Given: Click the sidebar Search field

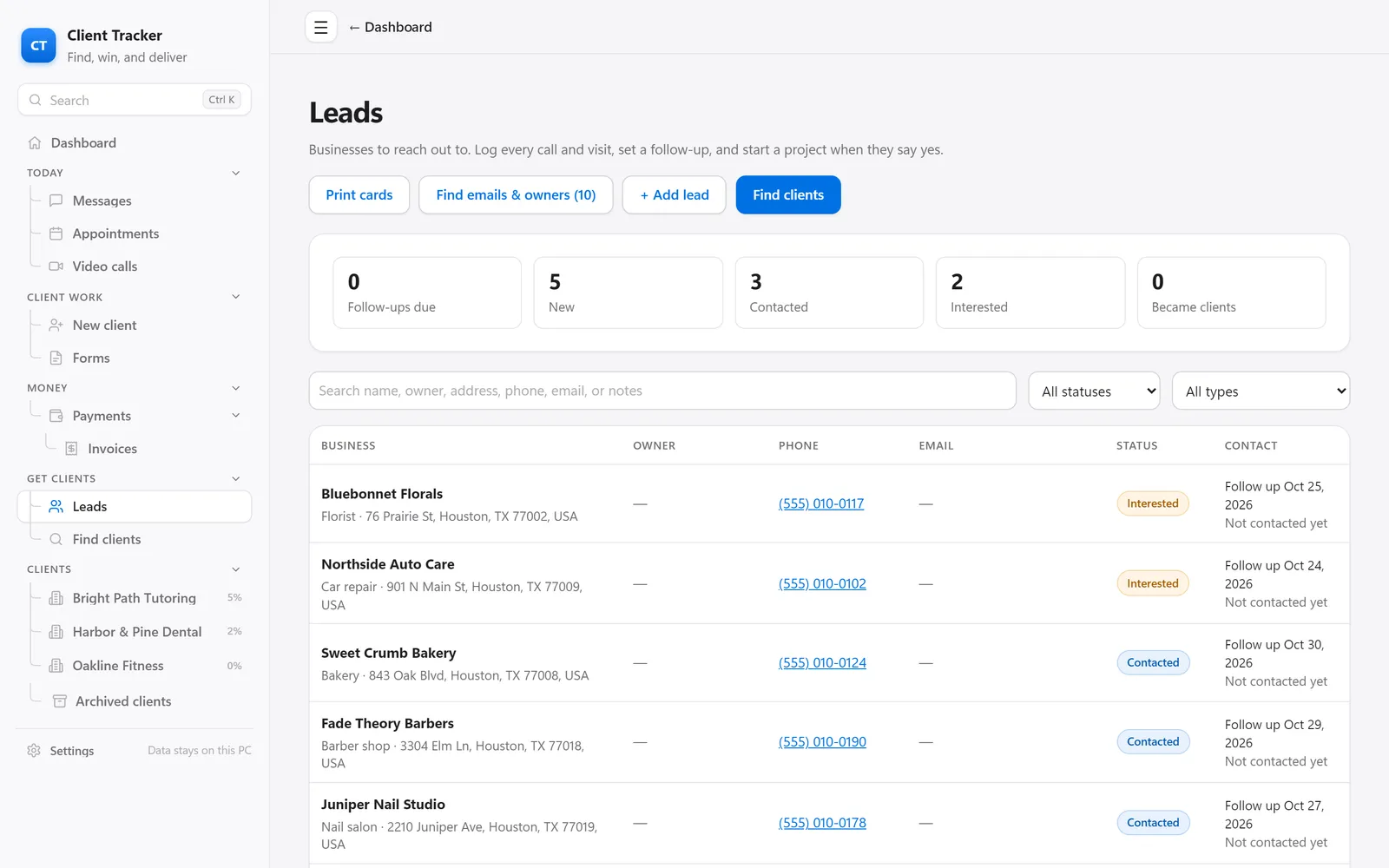Looking at the screenshot, I should click(135, 100).
